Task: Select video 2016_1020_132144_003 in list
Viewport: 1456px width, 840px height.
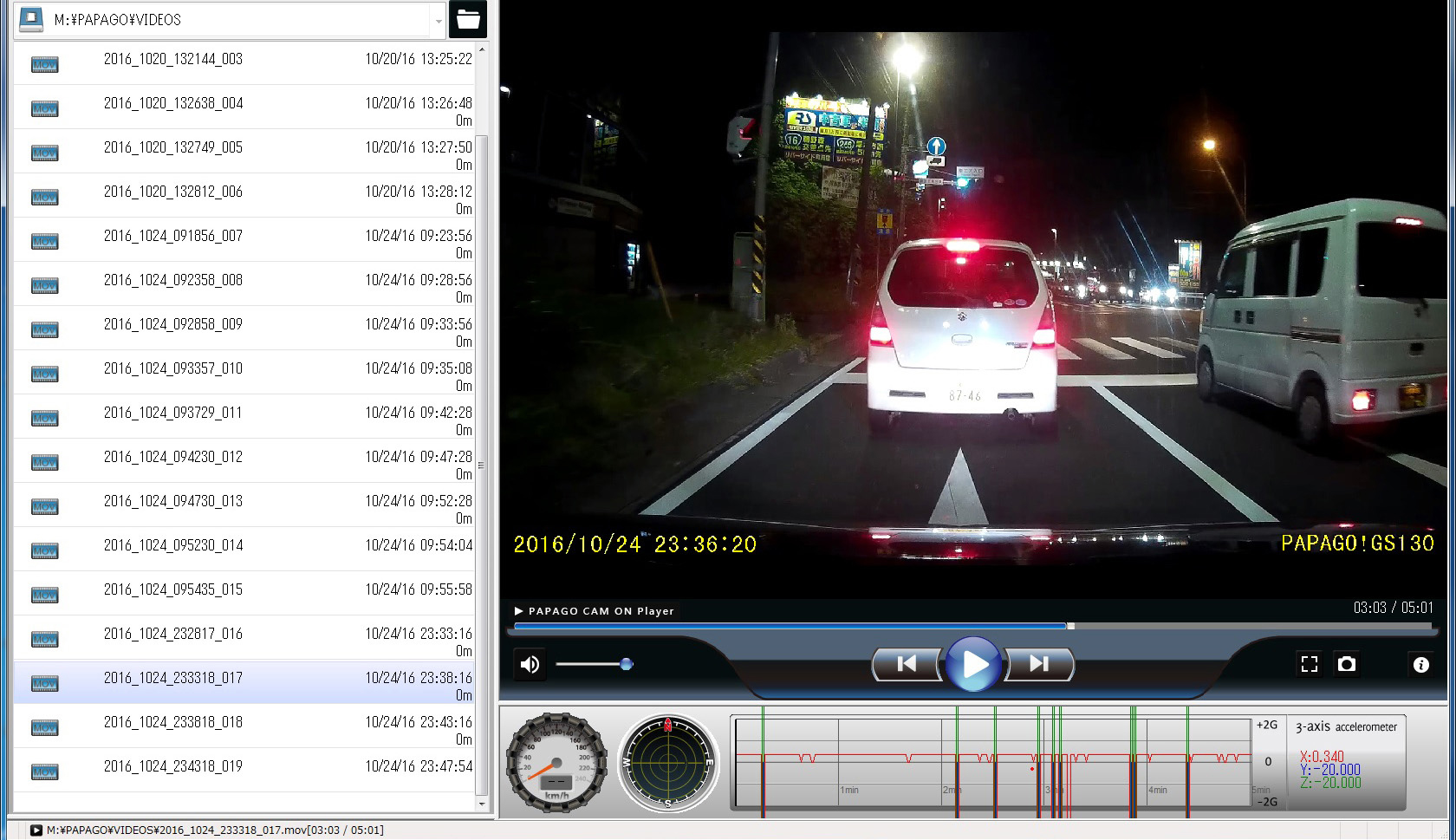Action: (x=173, y=59)
